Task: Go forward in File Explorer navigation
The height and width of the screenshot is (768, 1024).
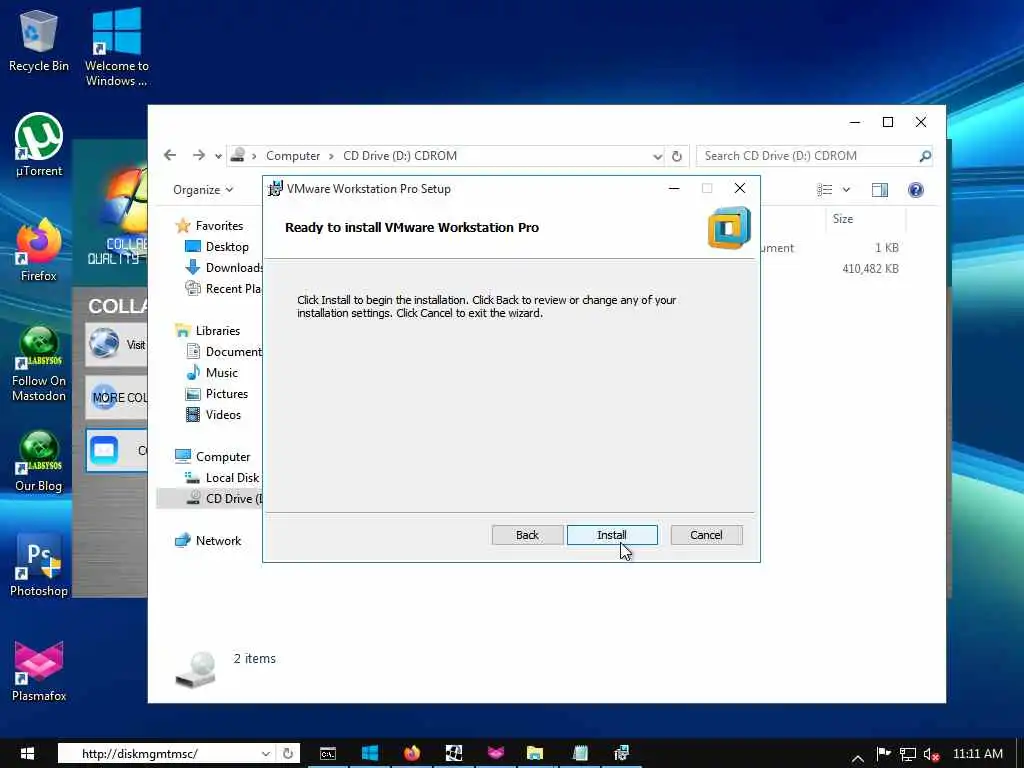Action: [x=199, y=155]
